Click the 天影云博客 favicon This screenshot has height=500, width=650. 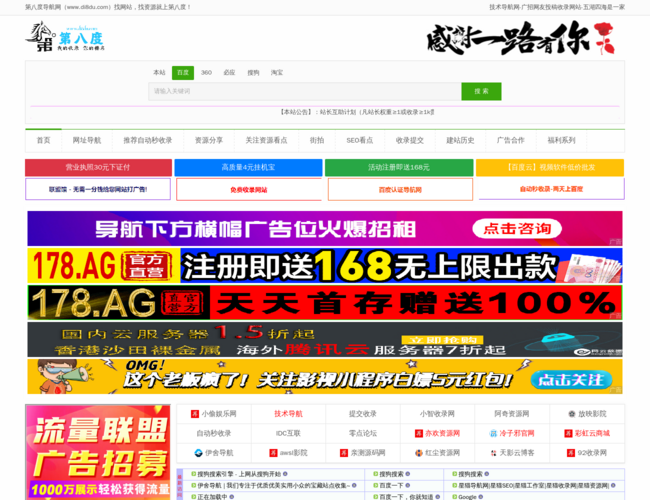pos(493,453)
